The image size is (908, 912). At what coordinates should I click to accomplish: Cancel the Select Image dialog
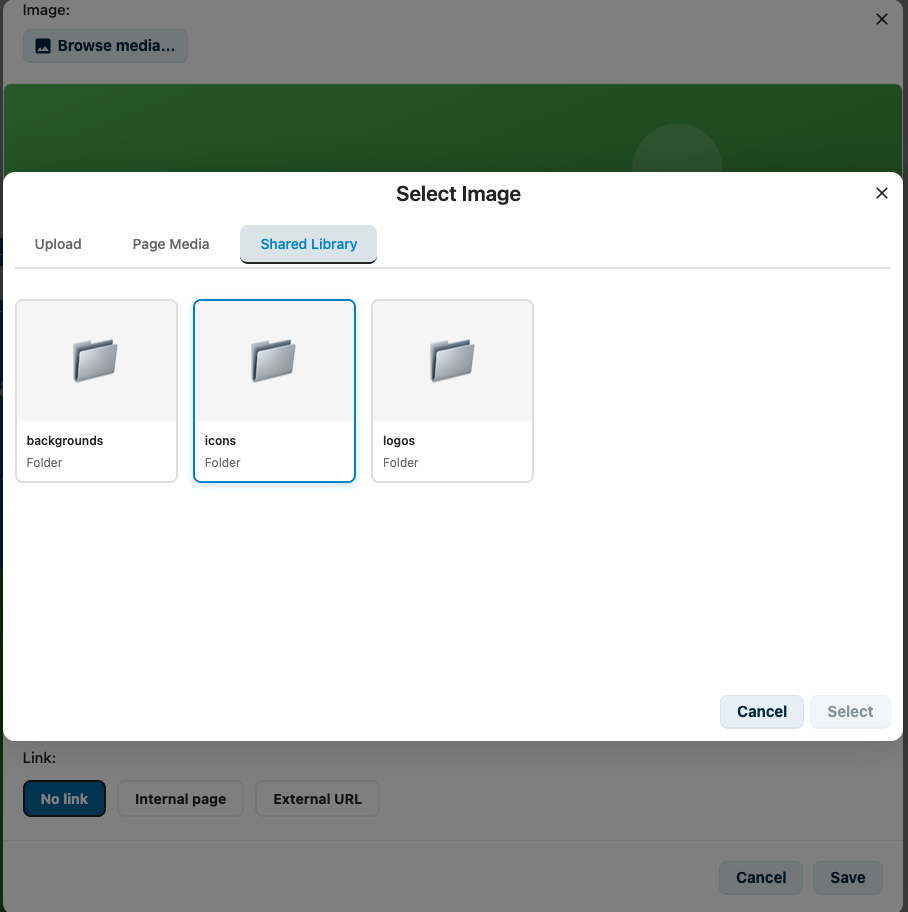pos(761,711)
